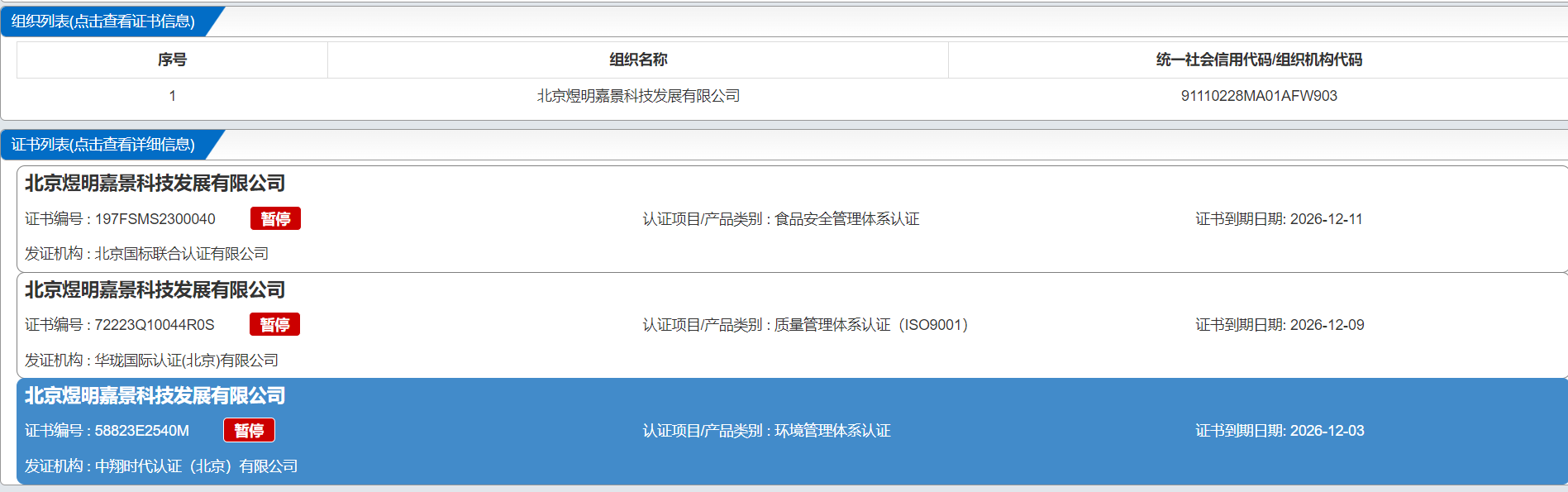Click certificate number 72223Q10044R0S
1568x492 pixels.
click(155, 325)
